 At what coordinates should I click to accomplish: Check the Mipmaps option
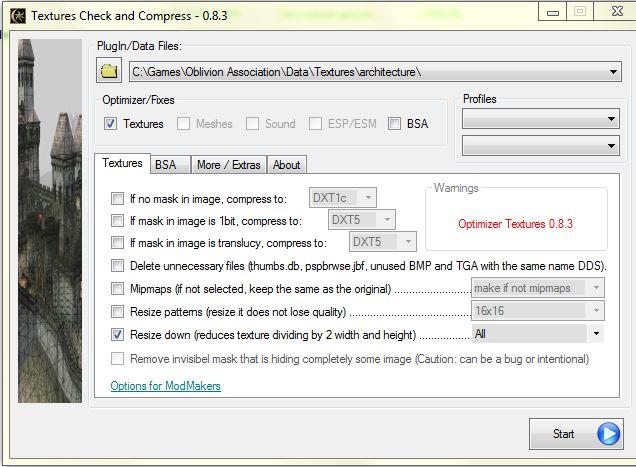click(118, 289)
